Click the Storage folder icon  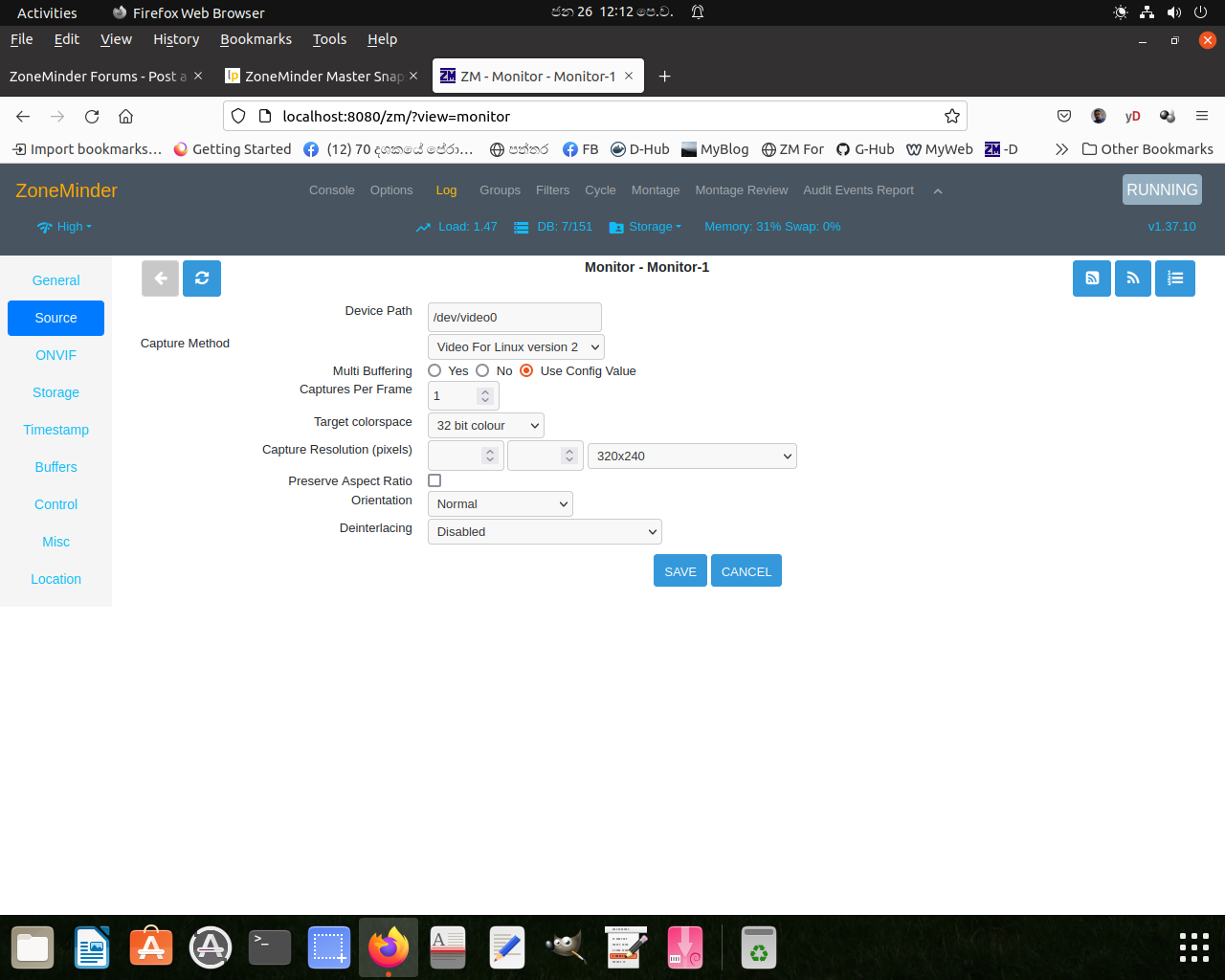(616, 228)
